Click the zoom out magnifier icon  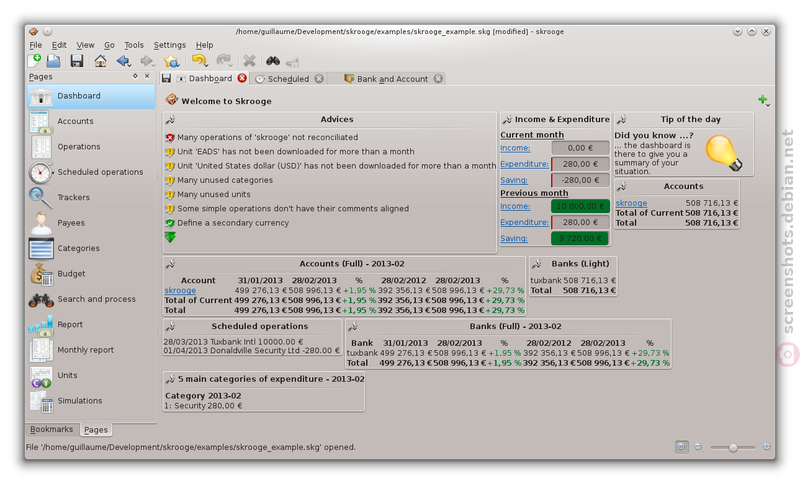point(698,447)
